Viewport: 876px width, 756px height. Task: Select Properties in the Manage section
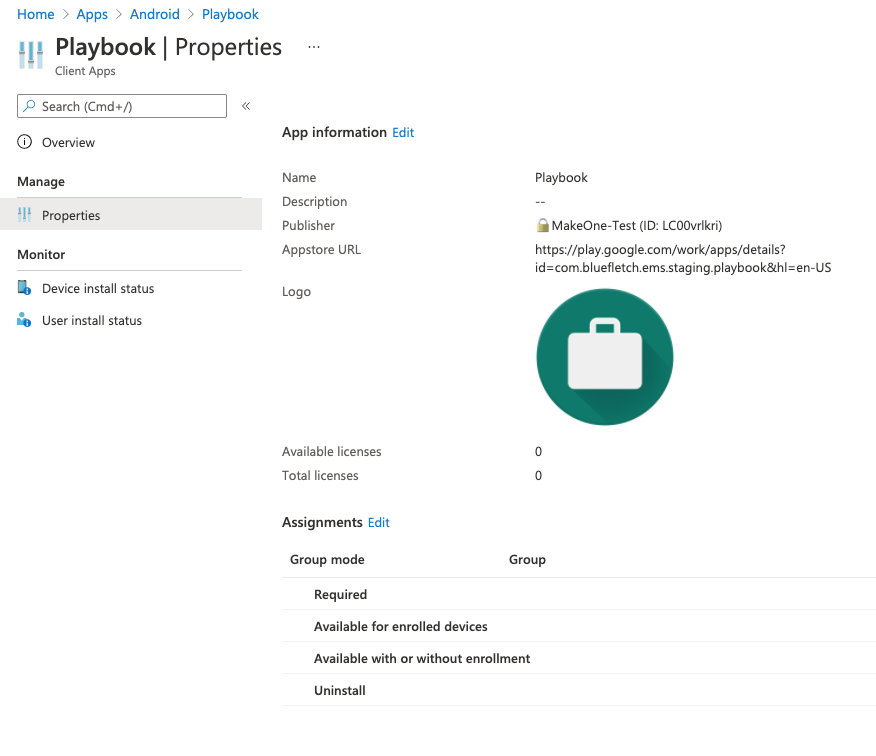(131, 215)
